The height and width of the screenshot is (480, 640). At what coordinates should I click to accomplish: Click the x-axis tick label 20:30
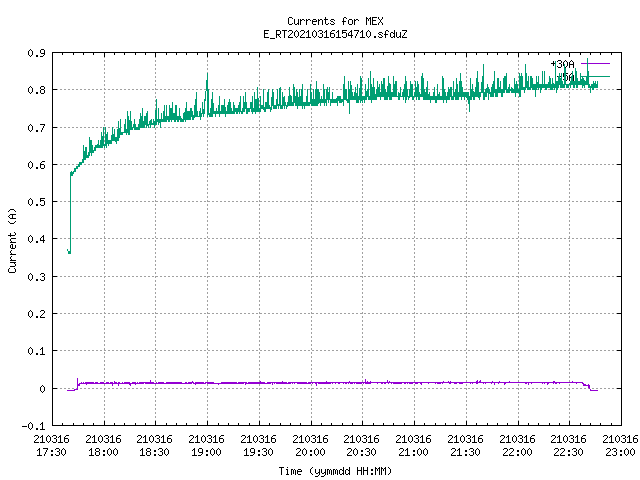pos(362,452)
